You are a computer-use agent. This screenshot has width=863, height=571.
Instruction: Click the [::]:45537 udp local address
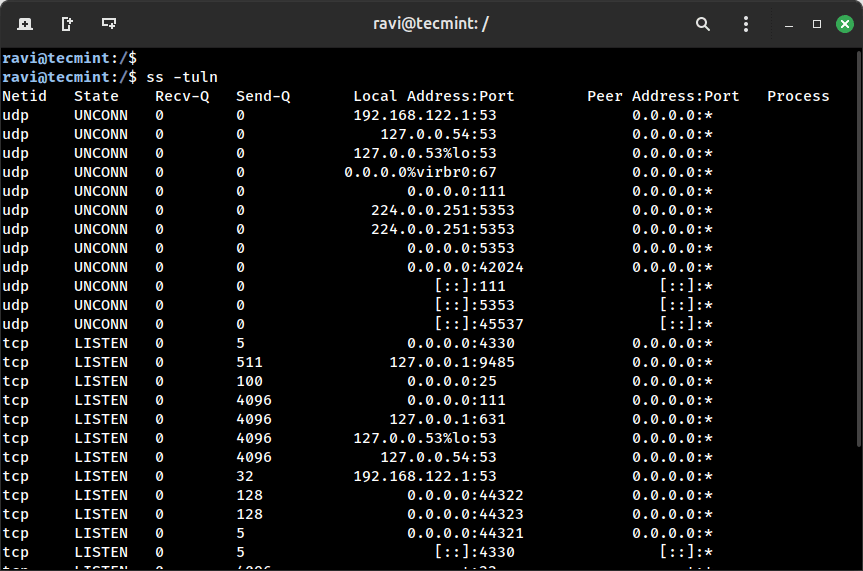(x=478, y=324)
